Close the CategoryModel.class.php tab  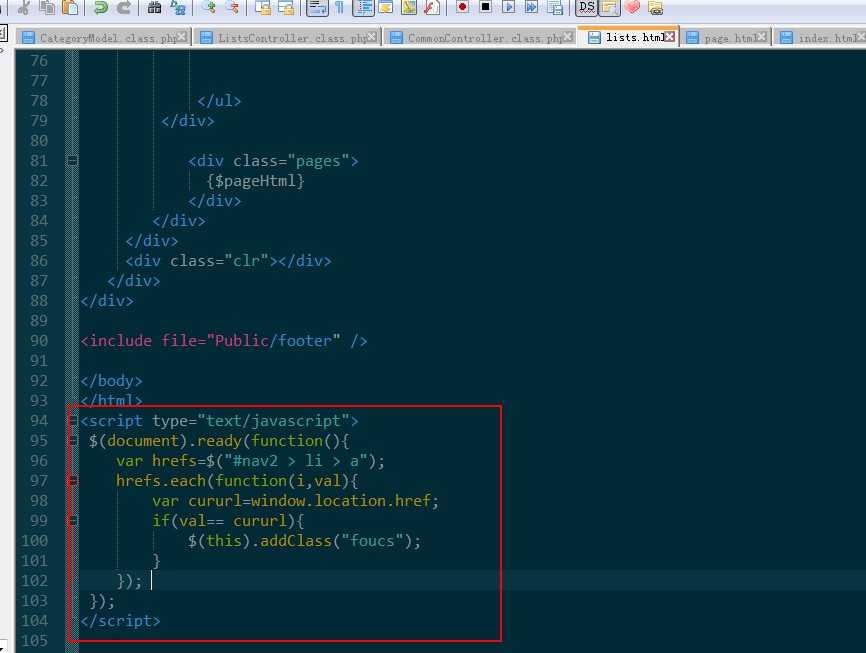182,37
